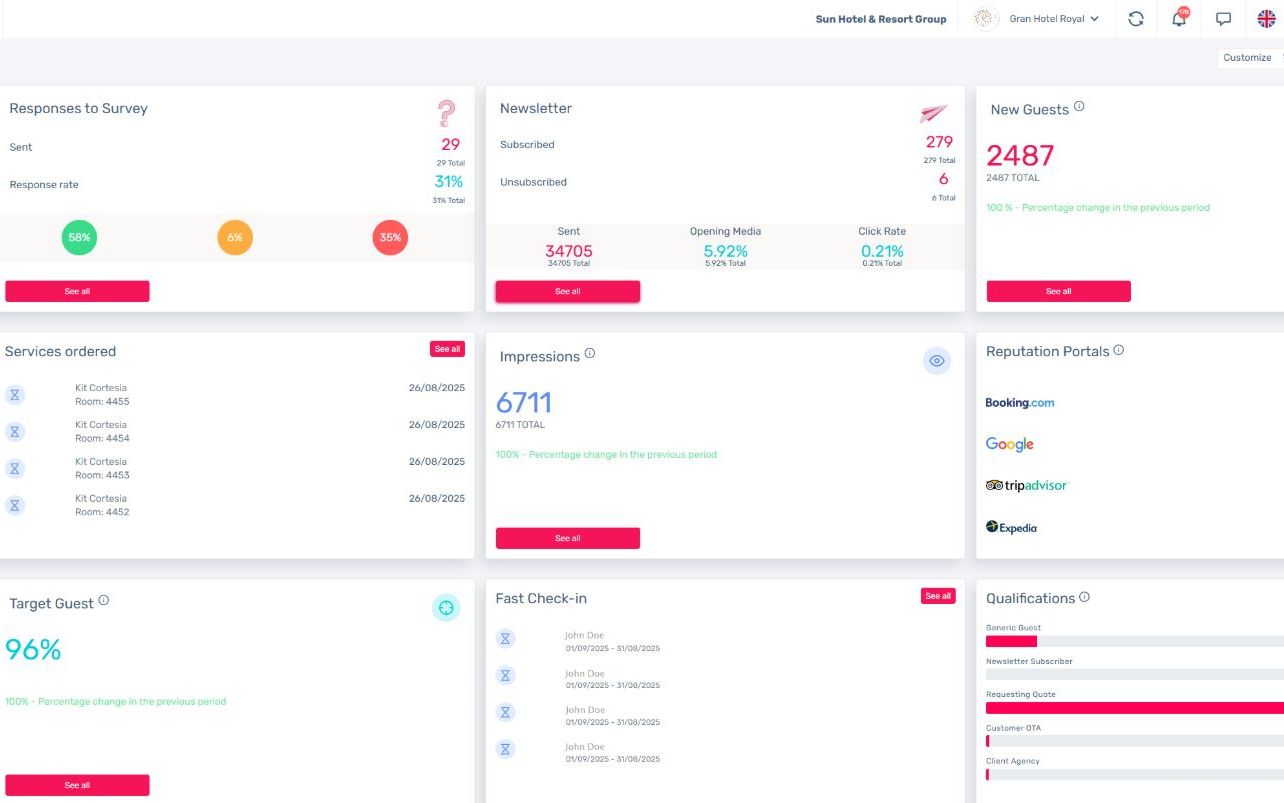1284x803 pixels.
Task: Open the notifications bell icon
Action: pos(1180,18)
